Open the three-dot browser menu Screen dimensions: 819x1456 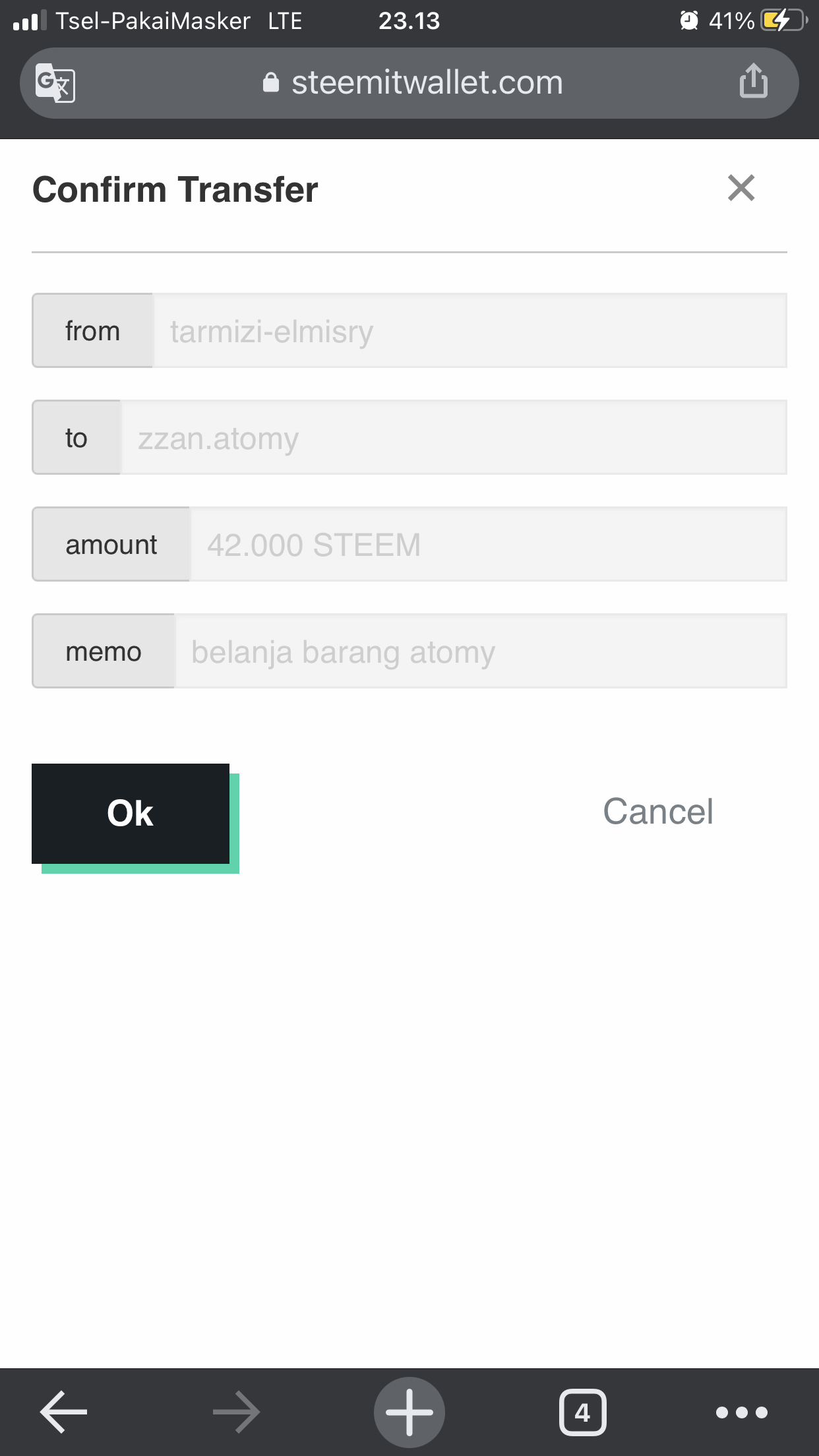(742, 1412)
